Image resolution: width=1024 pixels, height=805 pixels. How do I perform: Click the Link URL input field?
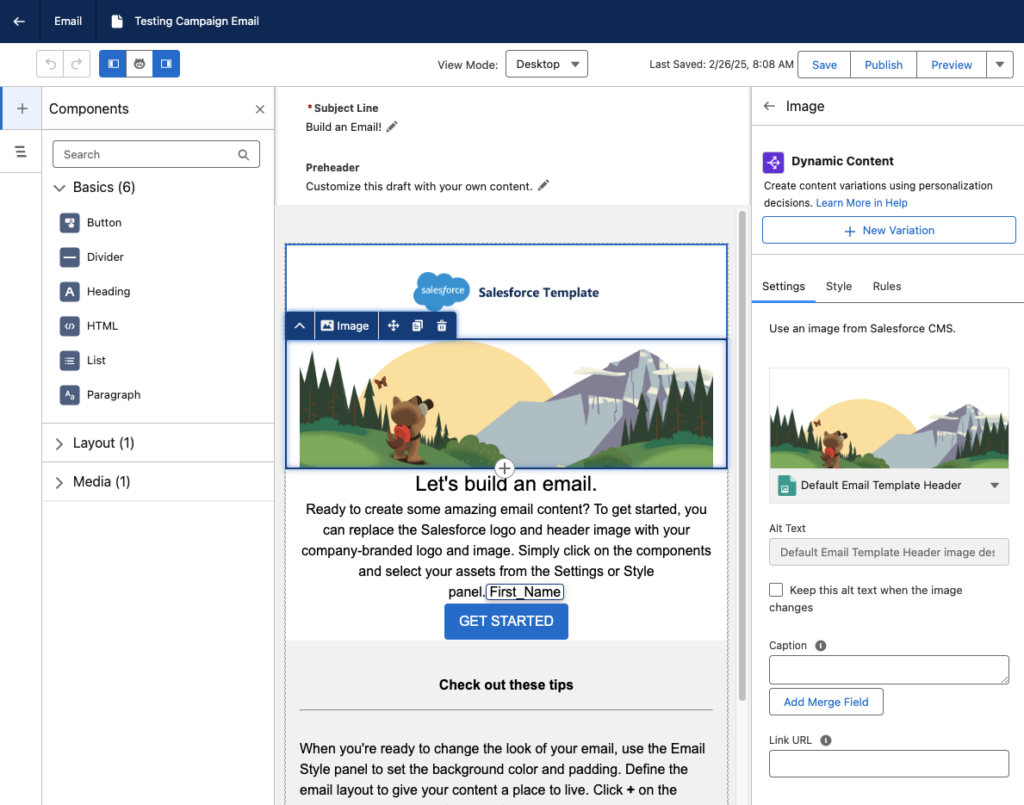(x=888, y=764)
